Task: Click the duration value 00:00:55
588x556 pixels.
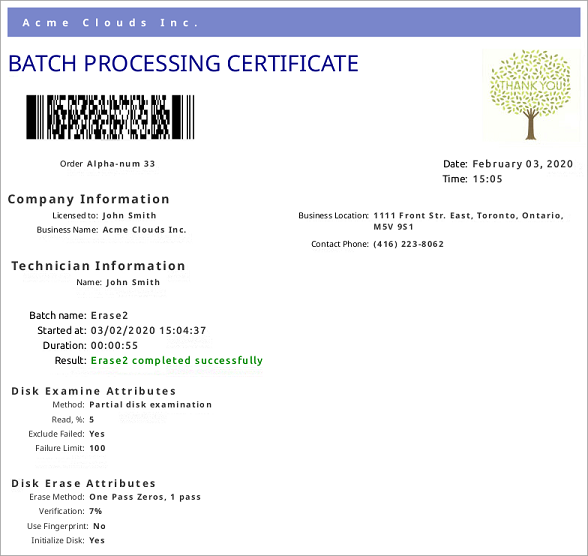Action: [x=114, y=346]
